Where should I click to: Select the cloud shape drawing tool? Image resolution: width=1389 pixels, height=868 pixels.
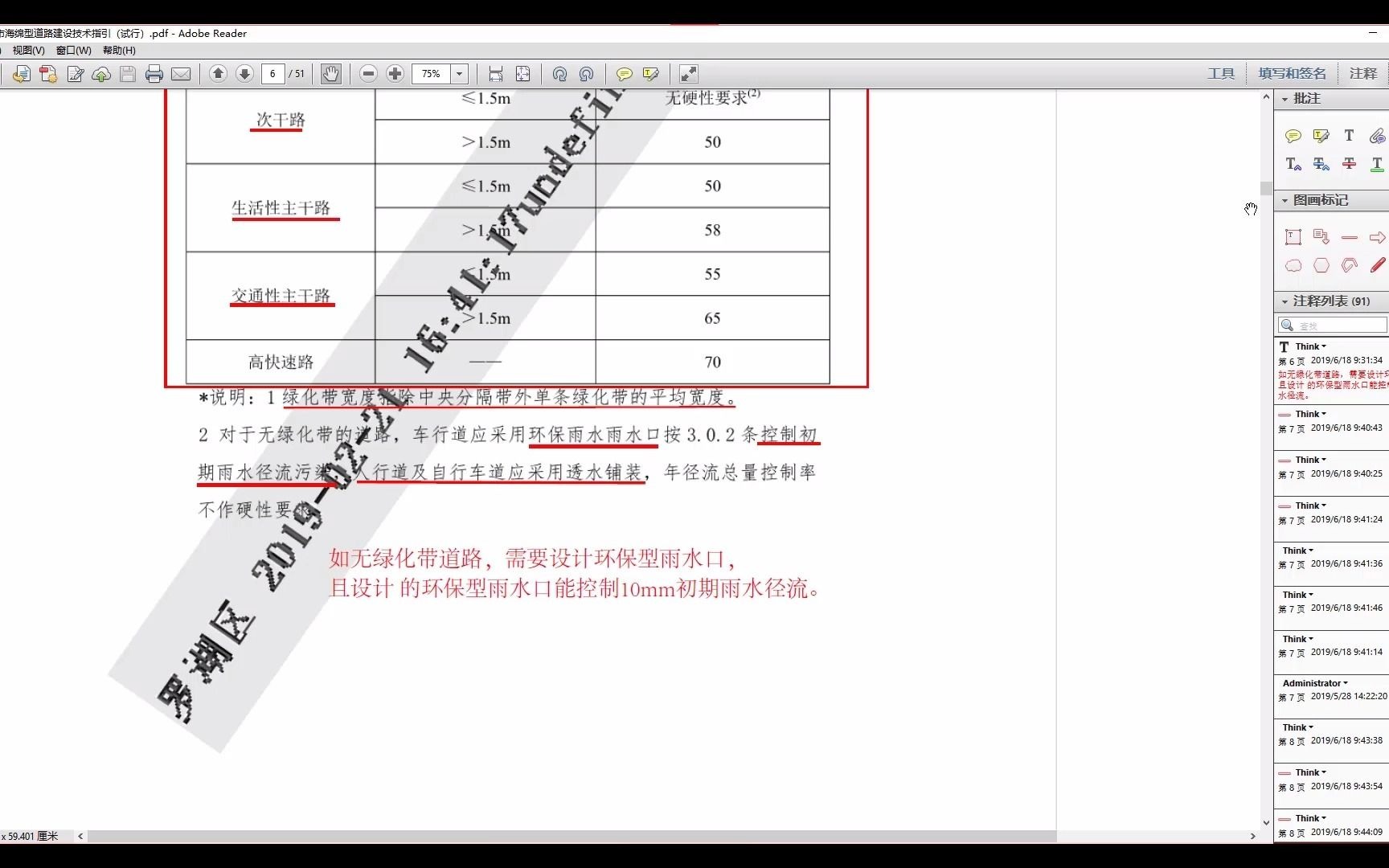click(x=1293, y=265)
